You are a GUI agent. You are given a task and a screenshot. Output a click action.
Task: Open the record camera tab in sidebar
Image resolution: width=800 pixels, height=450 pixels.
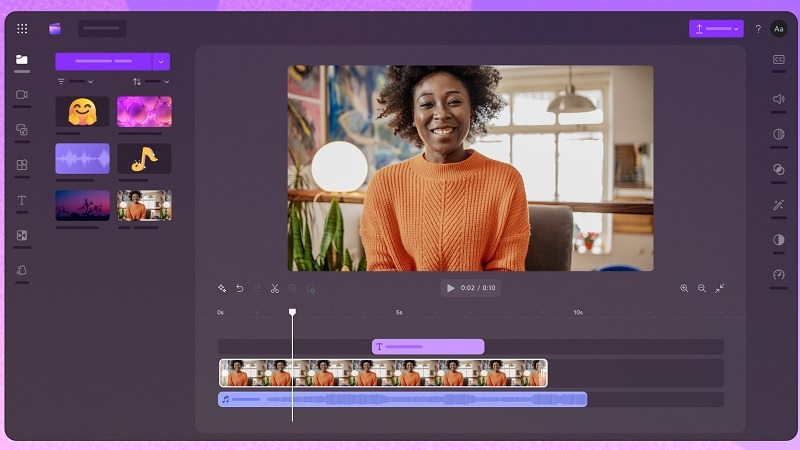tap(21, 95)
